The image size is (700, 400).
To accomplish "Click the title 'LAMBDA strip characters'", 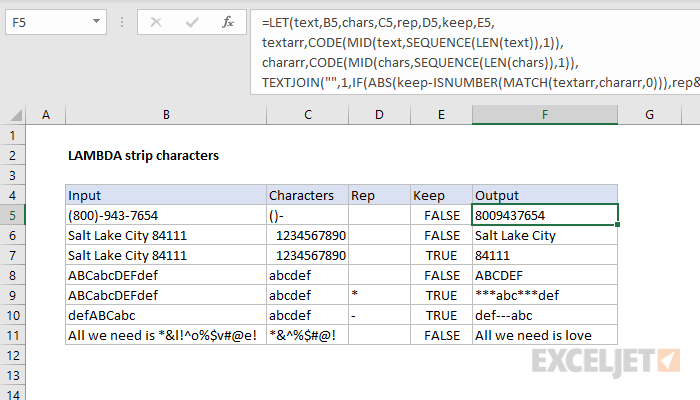I will coord(143,155).
